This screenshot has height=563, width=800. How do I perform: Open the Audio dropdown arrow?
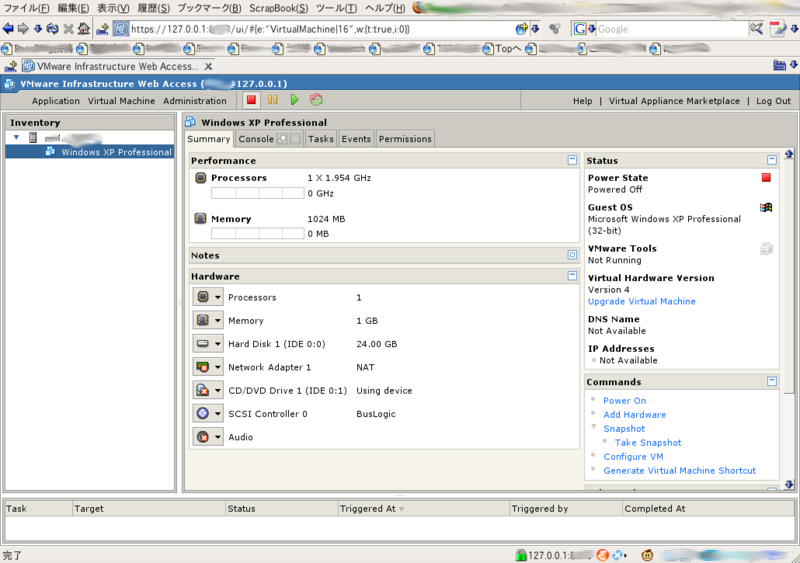tap(218, 437)
